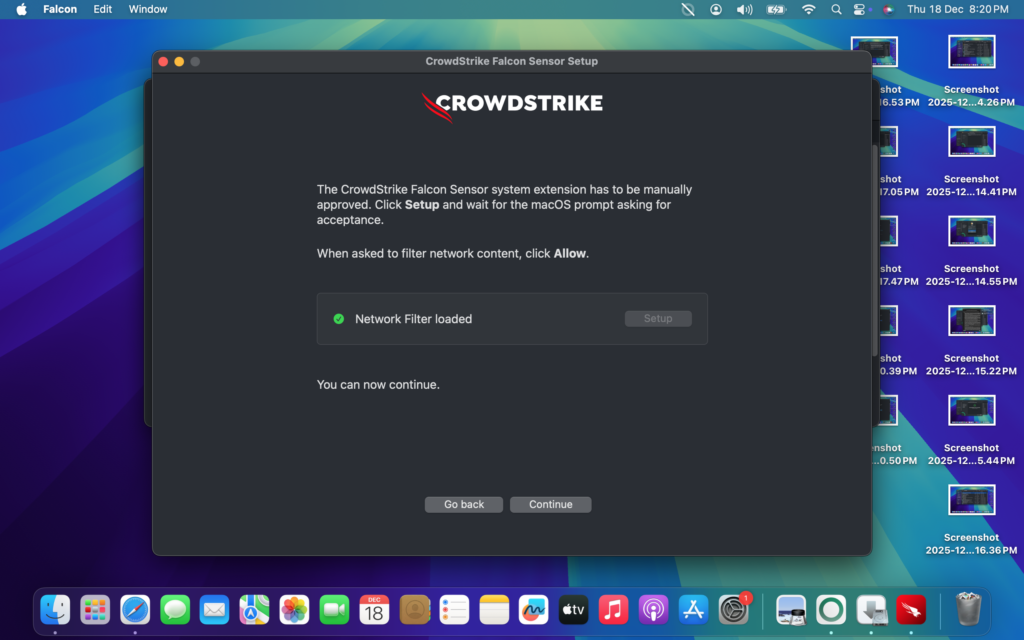Click the Go back button

click(x=464, y=504)
